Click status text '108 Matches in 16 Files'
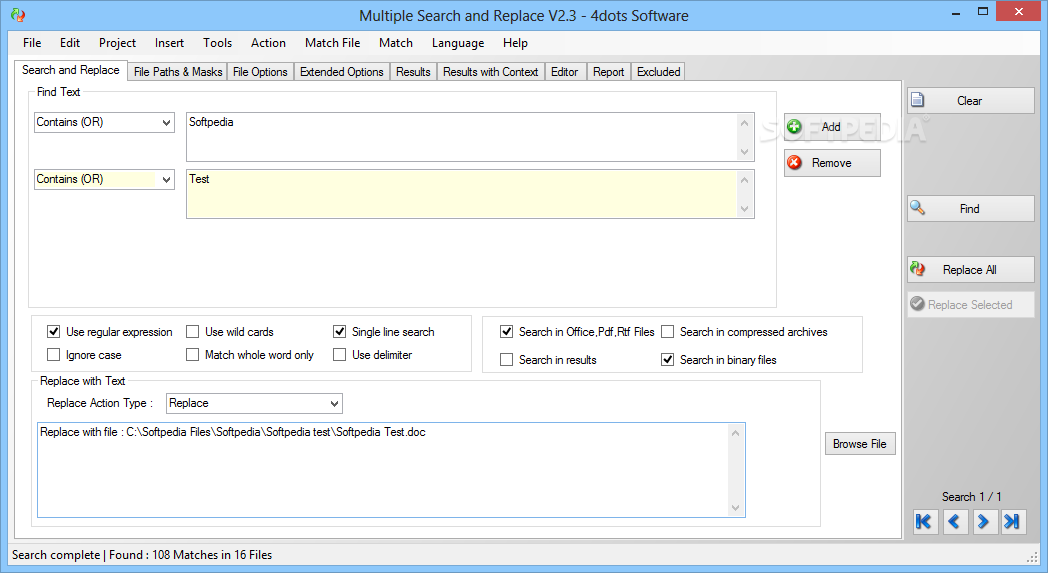The image size is (1048, 573). pos(212,555)
